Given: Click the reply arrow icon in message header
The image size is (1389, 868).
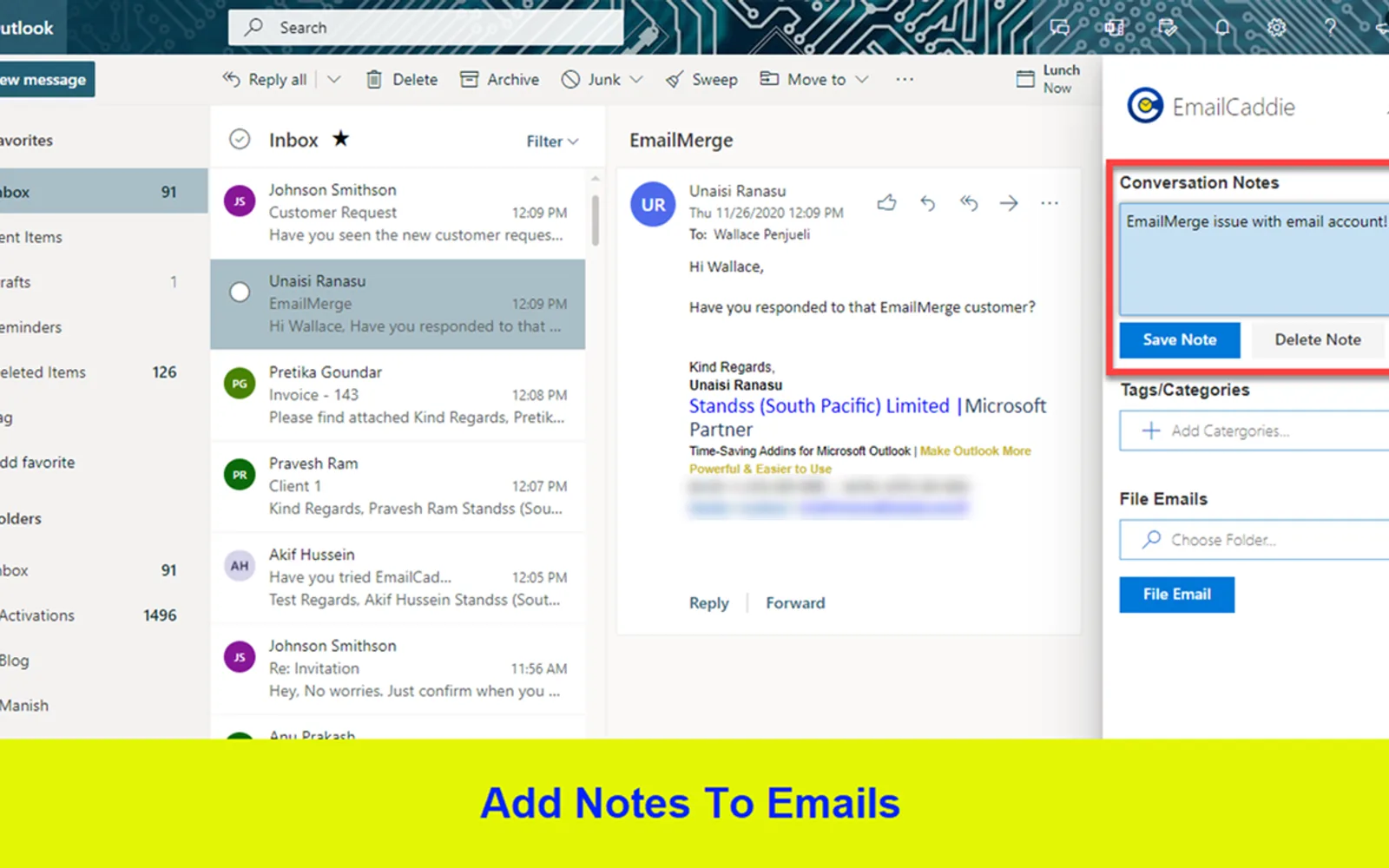Looking at the screenshot, I should point(927,203).
